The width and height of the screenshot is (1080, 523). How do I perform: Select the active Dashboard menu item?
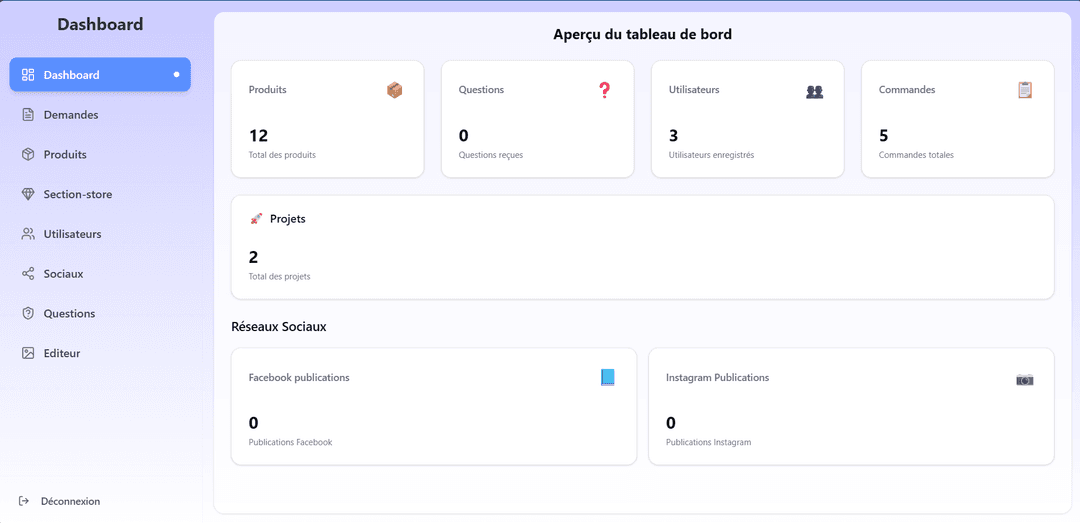(100, 75)
